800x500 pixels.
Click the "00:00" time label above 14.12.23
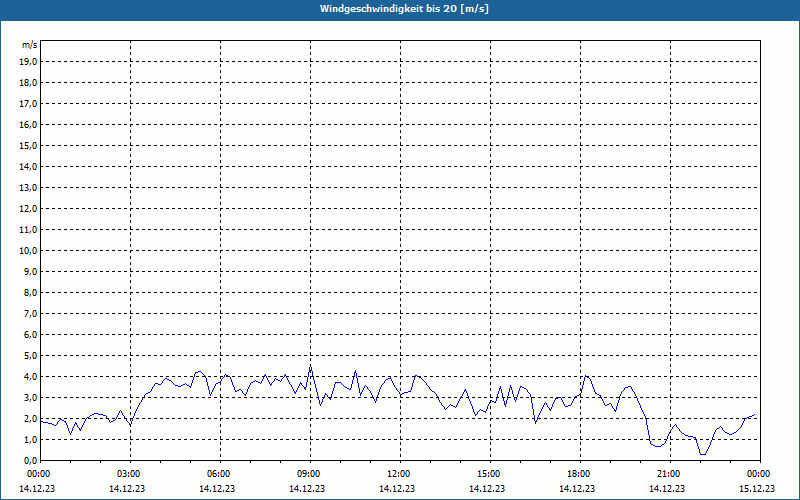pos(38,474)
